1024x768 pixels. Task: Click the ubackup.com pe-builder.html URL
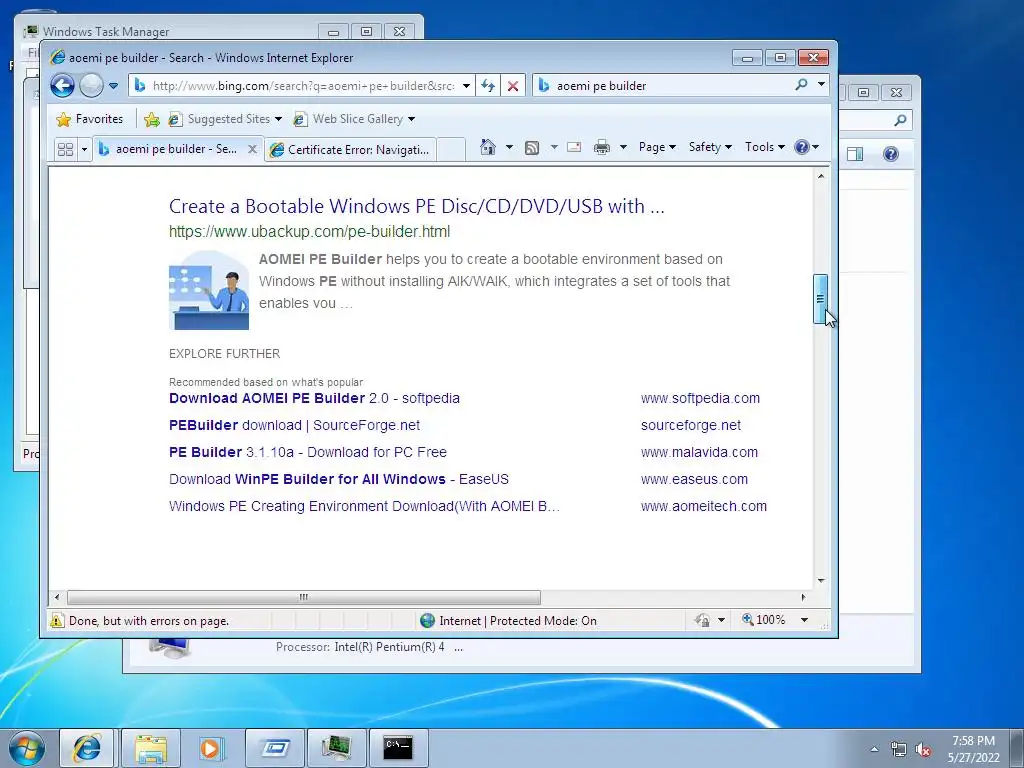(x=310, y=232)
